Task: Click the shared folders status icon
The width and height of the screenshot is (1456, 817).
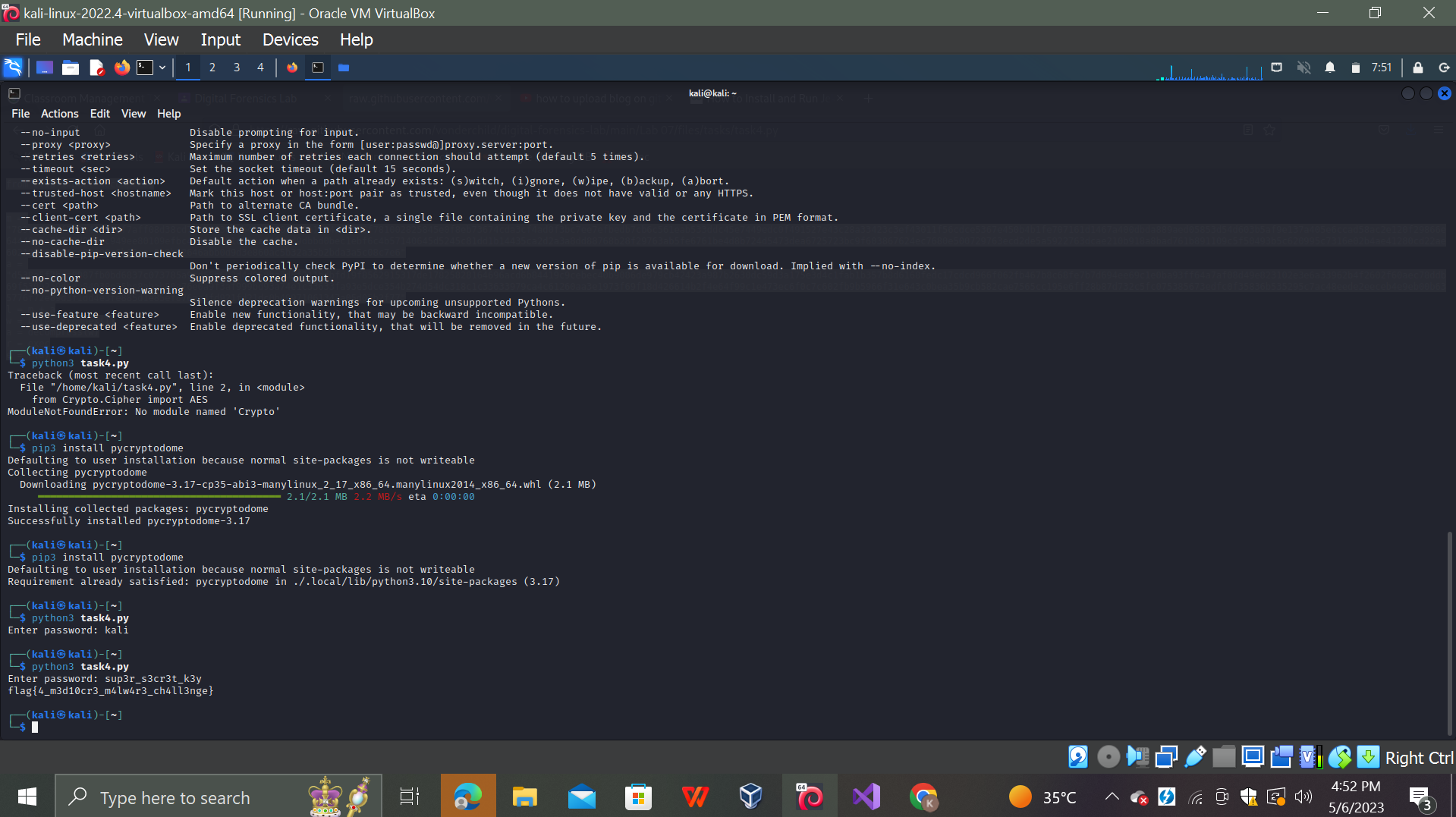Action: pos(1224,756)
